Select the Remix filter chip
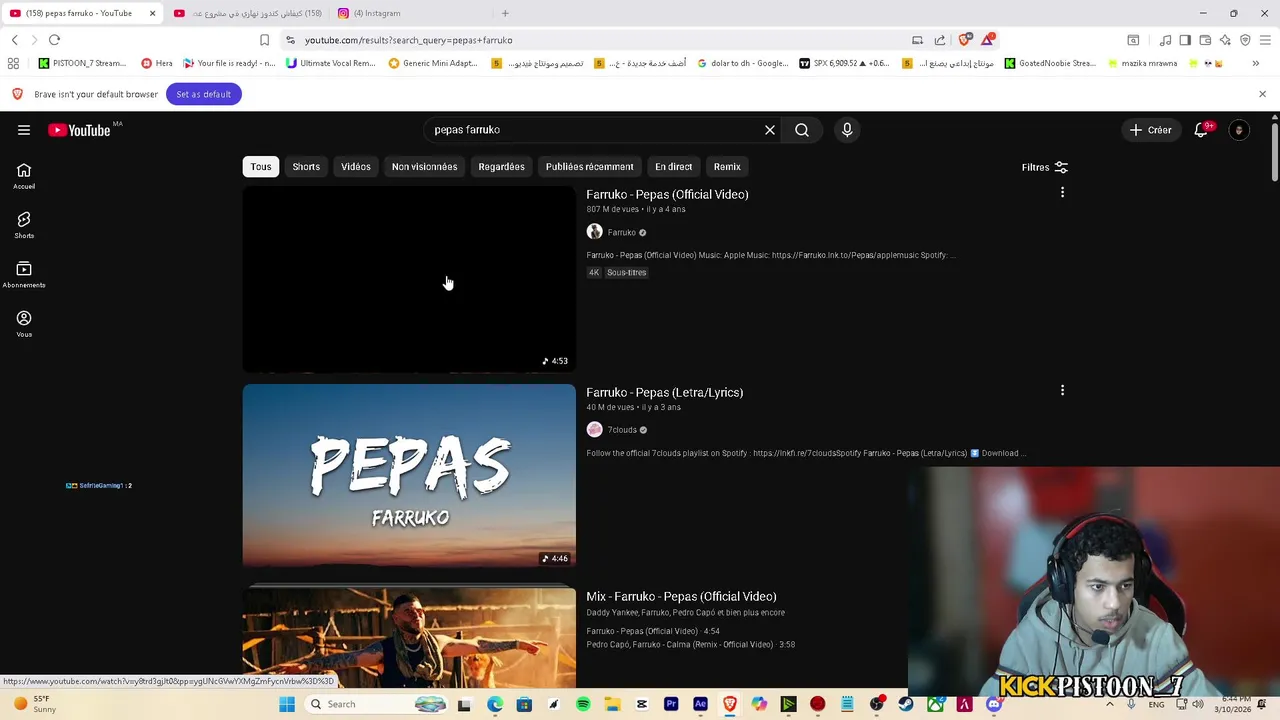The image size is (1280, 720). click(727, 167)
